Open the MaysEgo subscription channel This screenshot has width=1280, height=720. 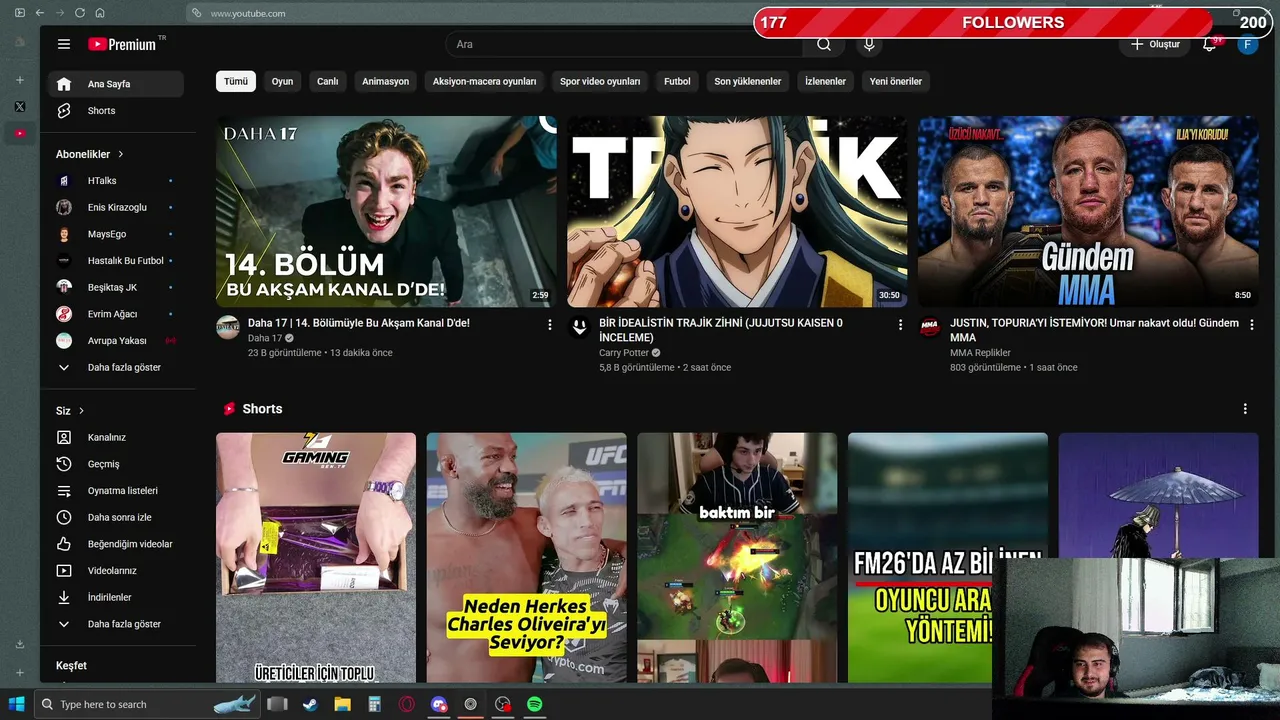click(x=116, y=234)
